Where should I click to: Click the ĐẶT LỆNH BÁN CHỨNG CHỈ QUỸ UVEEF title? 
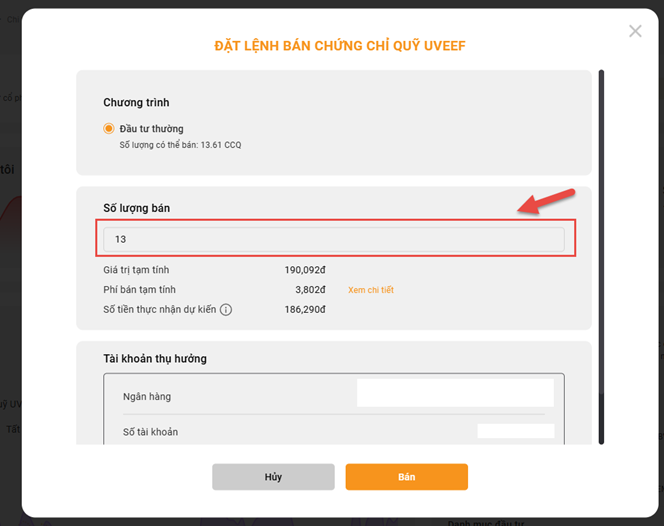(x=340, y=46)
